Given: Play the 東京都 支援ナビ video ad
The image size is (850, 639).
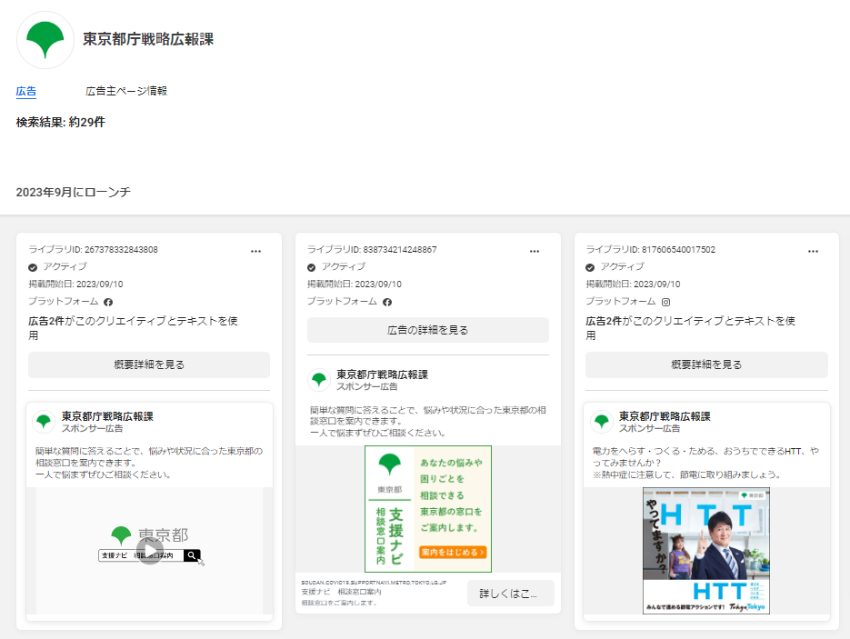Looking at the screenshot, I should (150, 551).
